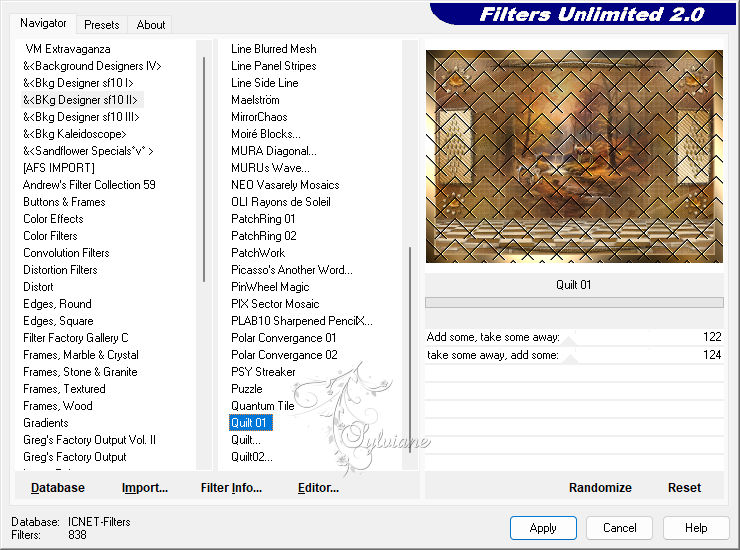
Task: Select Andrew's Filter Collection 59
Action: (x=89, y=185)
